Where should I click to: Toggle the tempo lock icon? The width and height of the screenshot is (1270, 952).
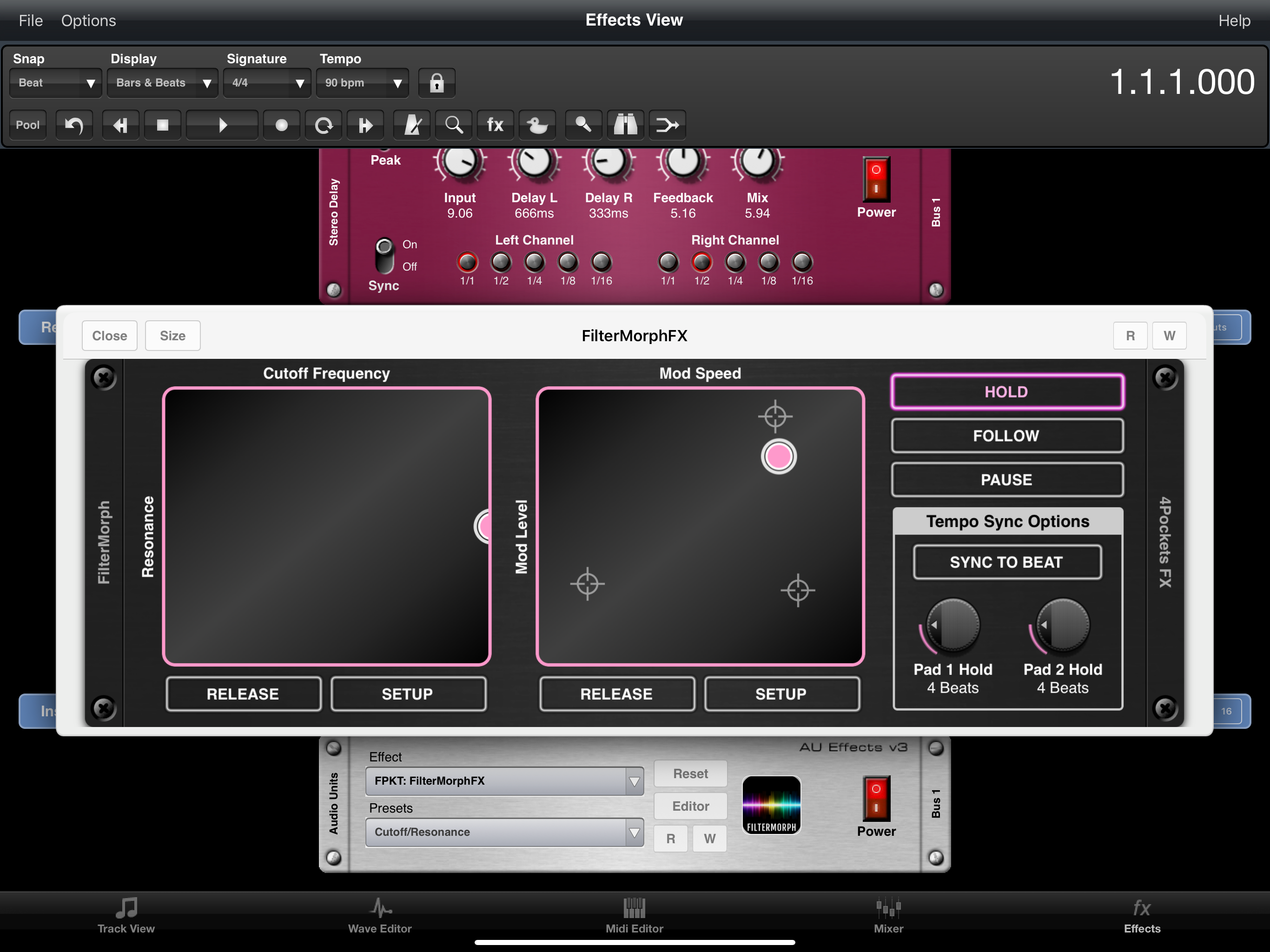pyautogui.click(x=437, y=83)
